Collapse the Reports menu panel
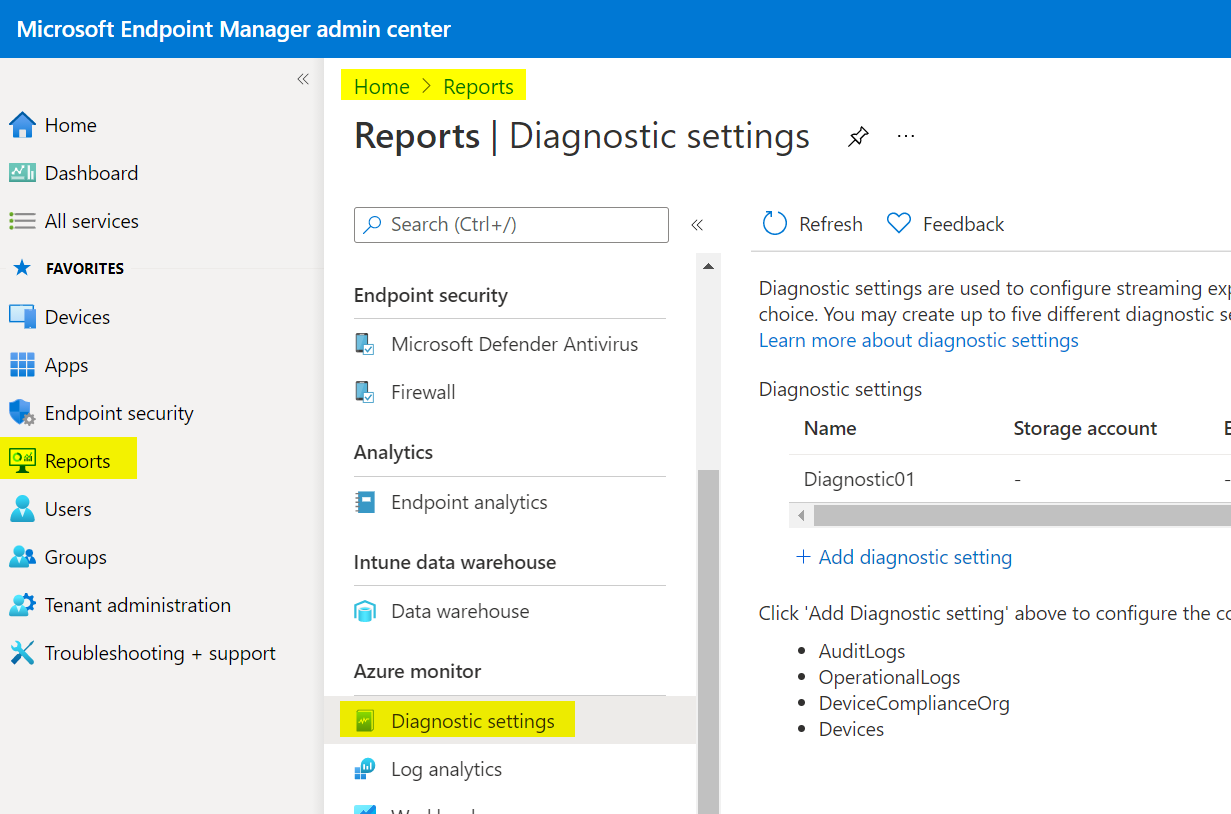1231x814 pixels. click(x=697, y=224)
